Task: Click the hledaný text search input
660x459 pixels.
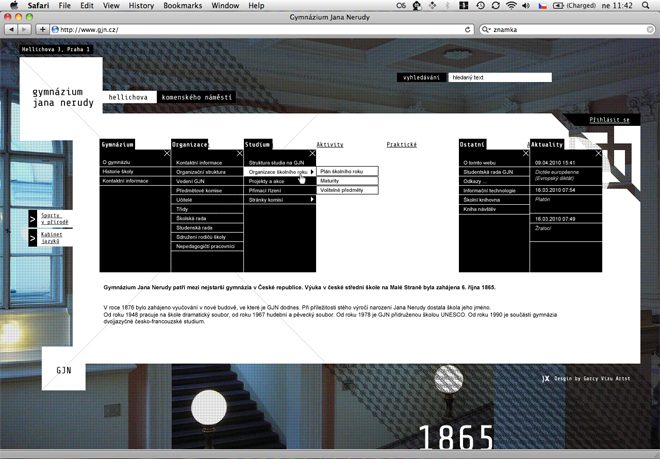Action: pos(500,77)
